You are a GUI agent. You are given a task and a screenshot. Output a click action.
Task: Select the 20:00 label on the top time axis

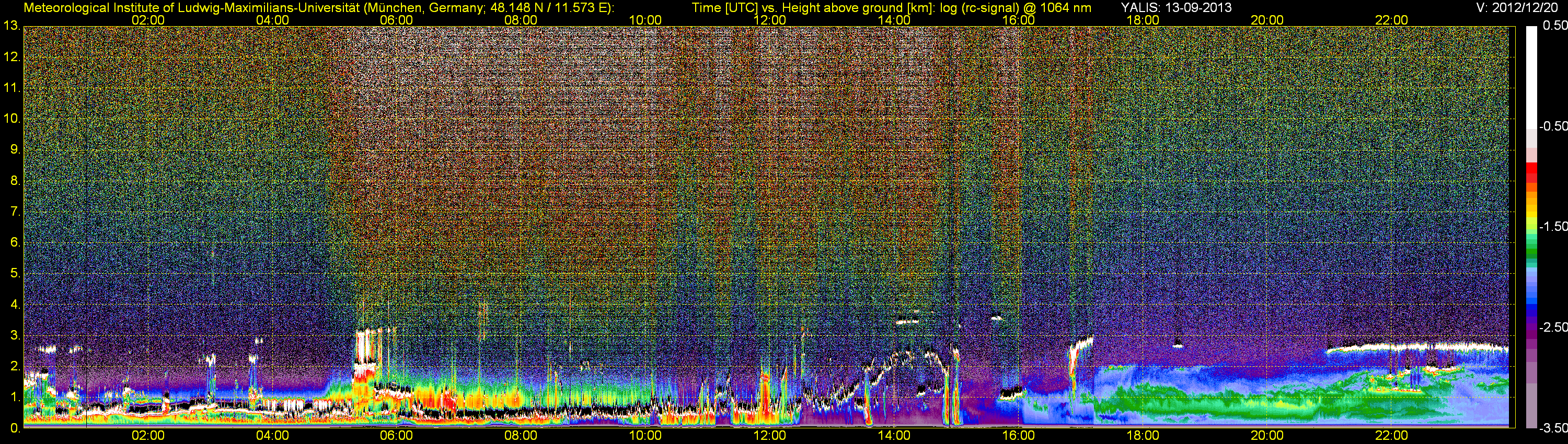1267,20
